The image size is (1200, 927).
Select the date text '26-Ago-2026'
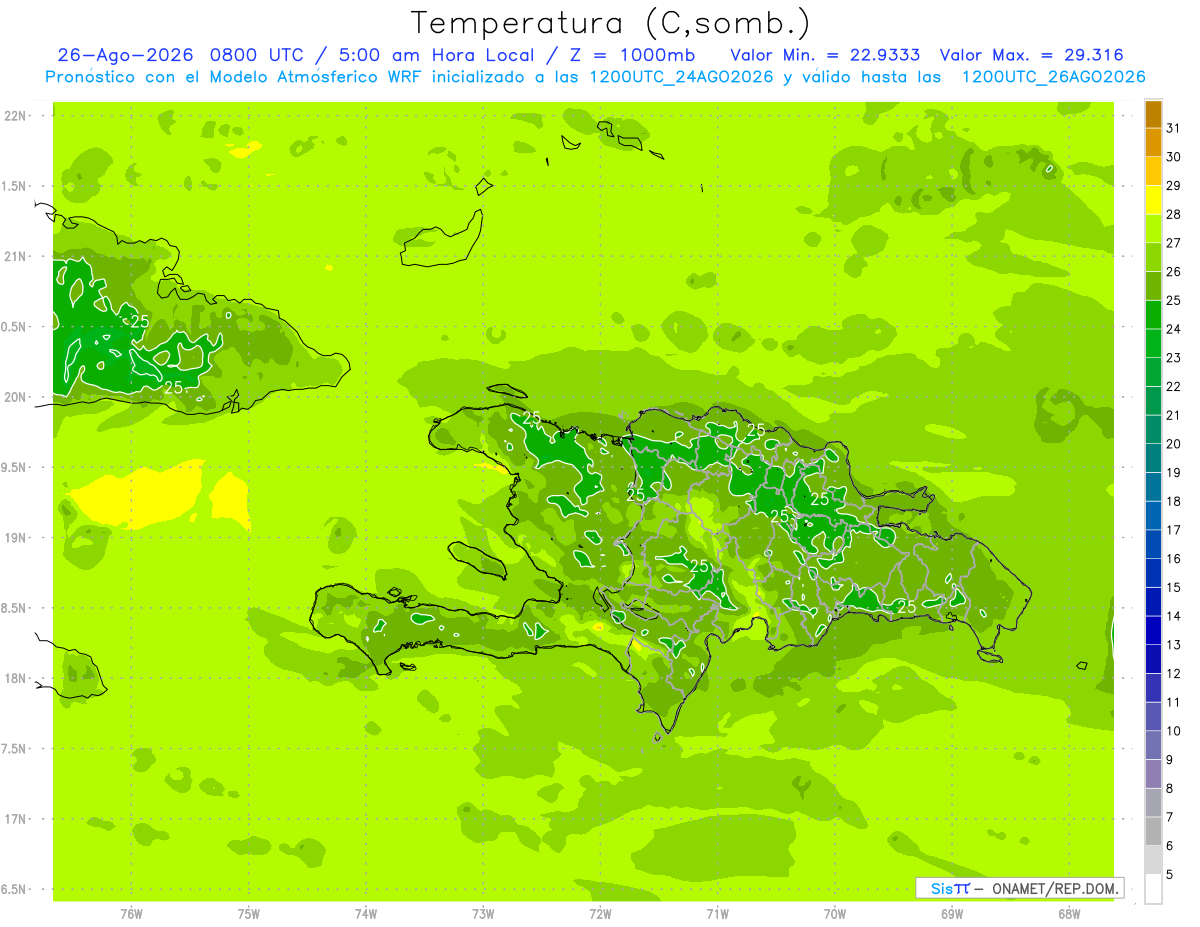125,55
